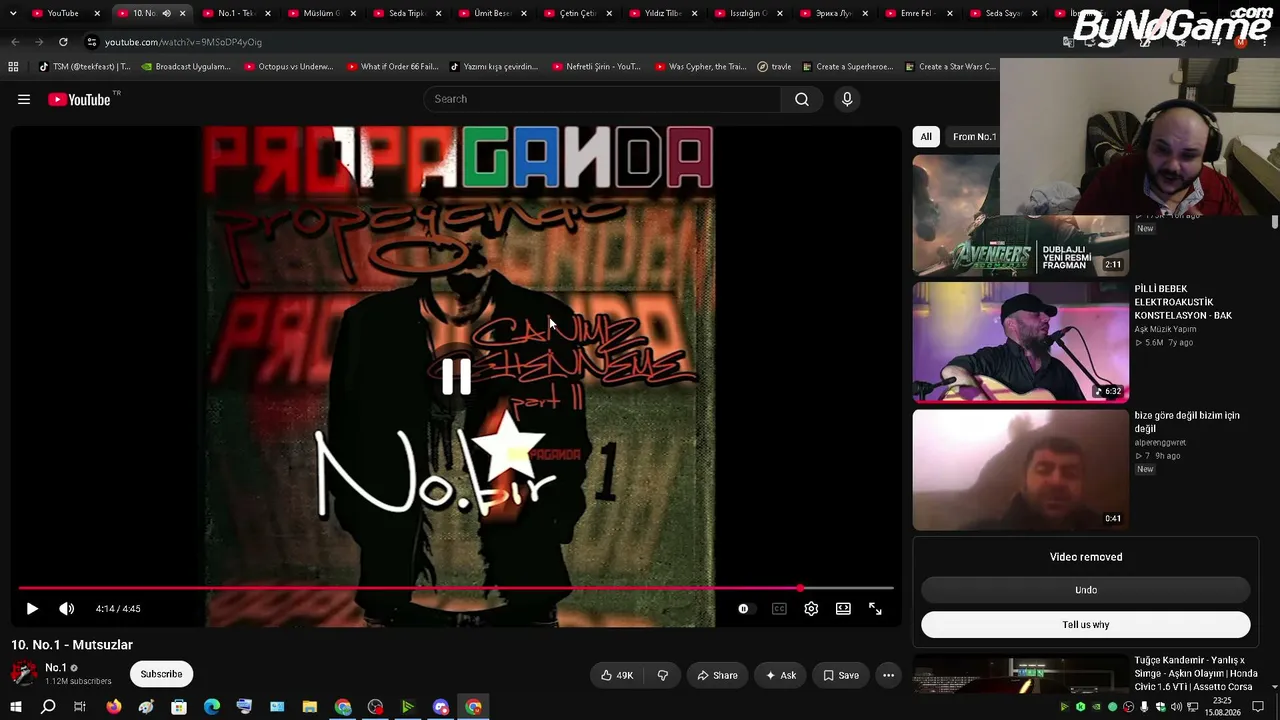Open the What if Order 66 Fail bookmark
This screenshot has width=1280, height=720.
pyautogui.click(x=393, y=67)
